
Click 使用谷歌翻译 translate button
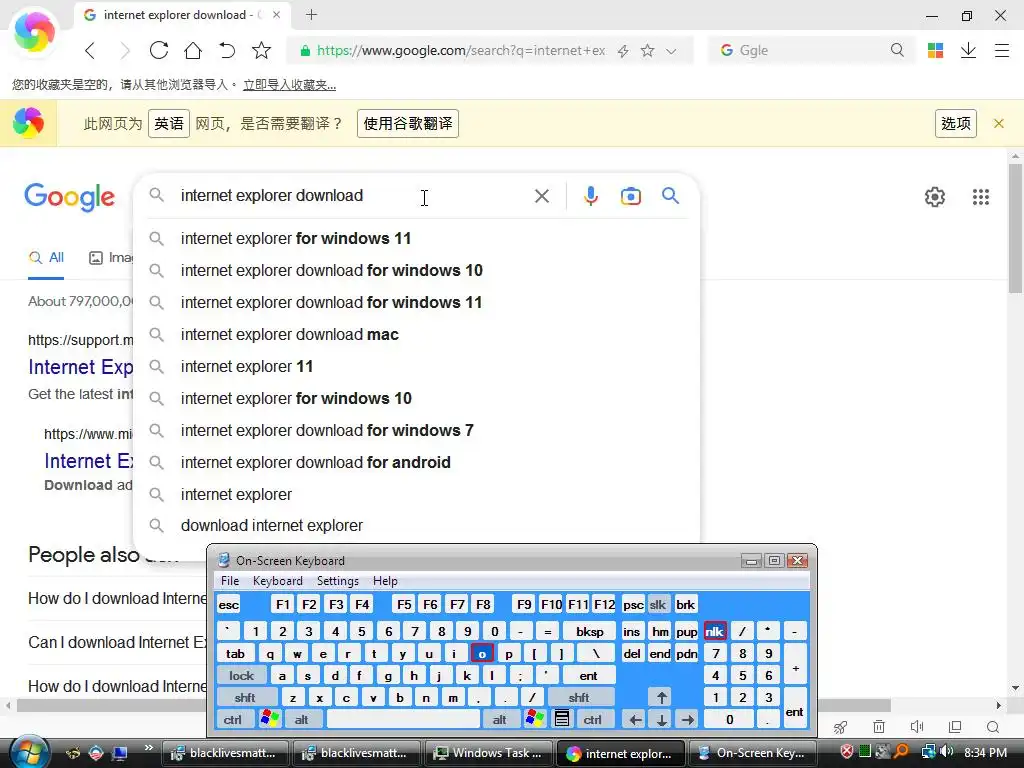(408, 123)
